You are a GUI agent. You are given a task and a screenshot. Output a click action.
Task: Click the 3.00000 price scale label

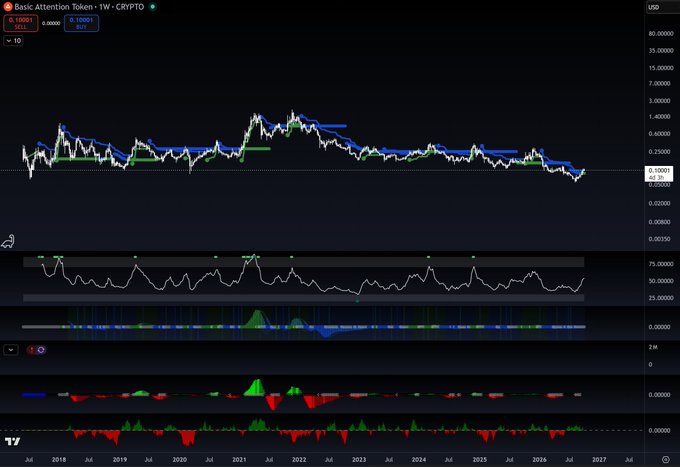pos(659,101)
